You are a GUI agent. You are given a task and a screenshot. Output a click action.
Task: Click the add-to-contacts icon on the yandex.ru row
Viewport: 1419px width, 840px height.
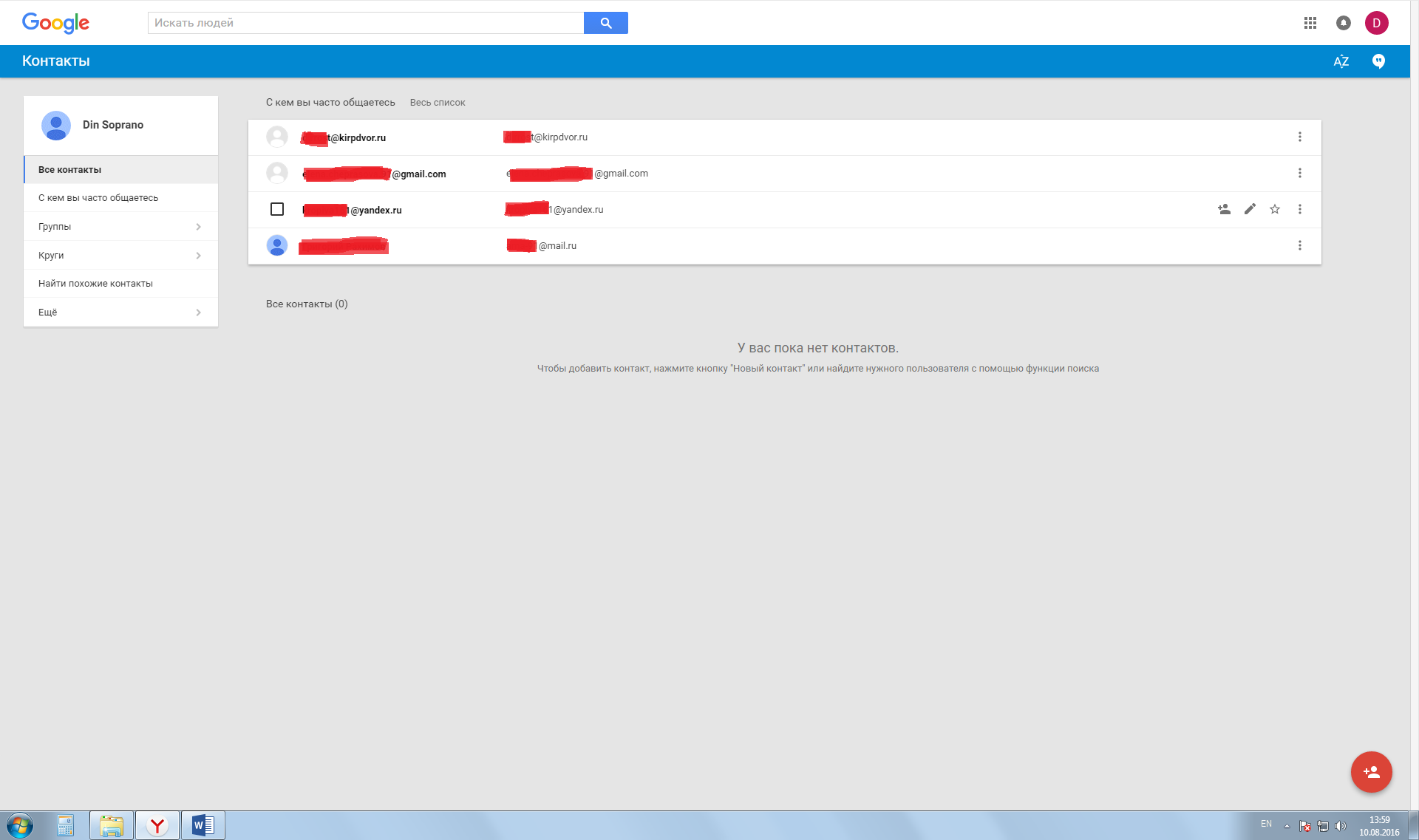pos(1224,209)
